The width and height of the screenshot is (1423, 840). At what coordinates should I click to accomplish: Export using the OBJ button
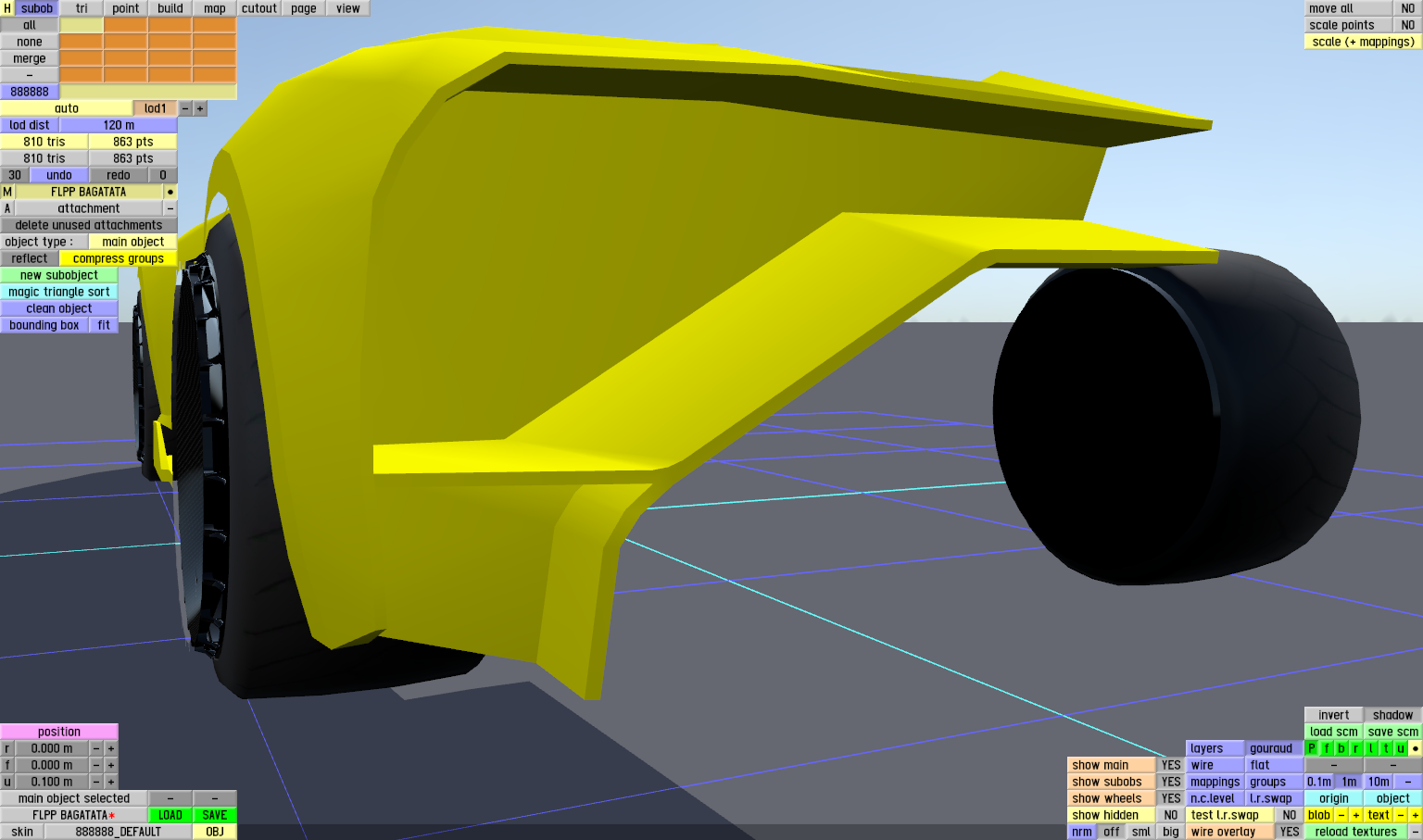pyautogui.click(x=215, y=832)
